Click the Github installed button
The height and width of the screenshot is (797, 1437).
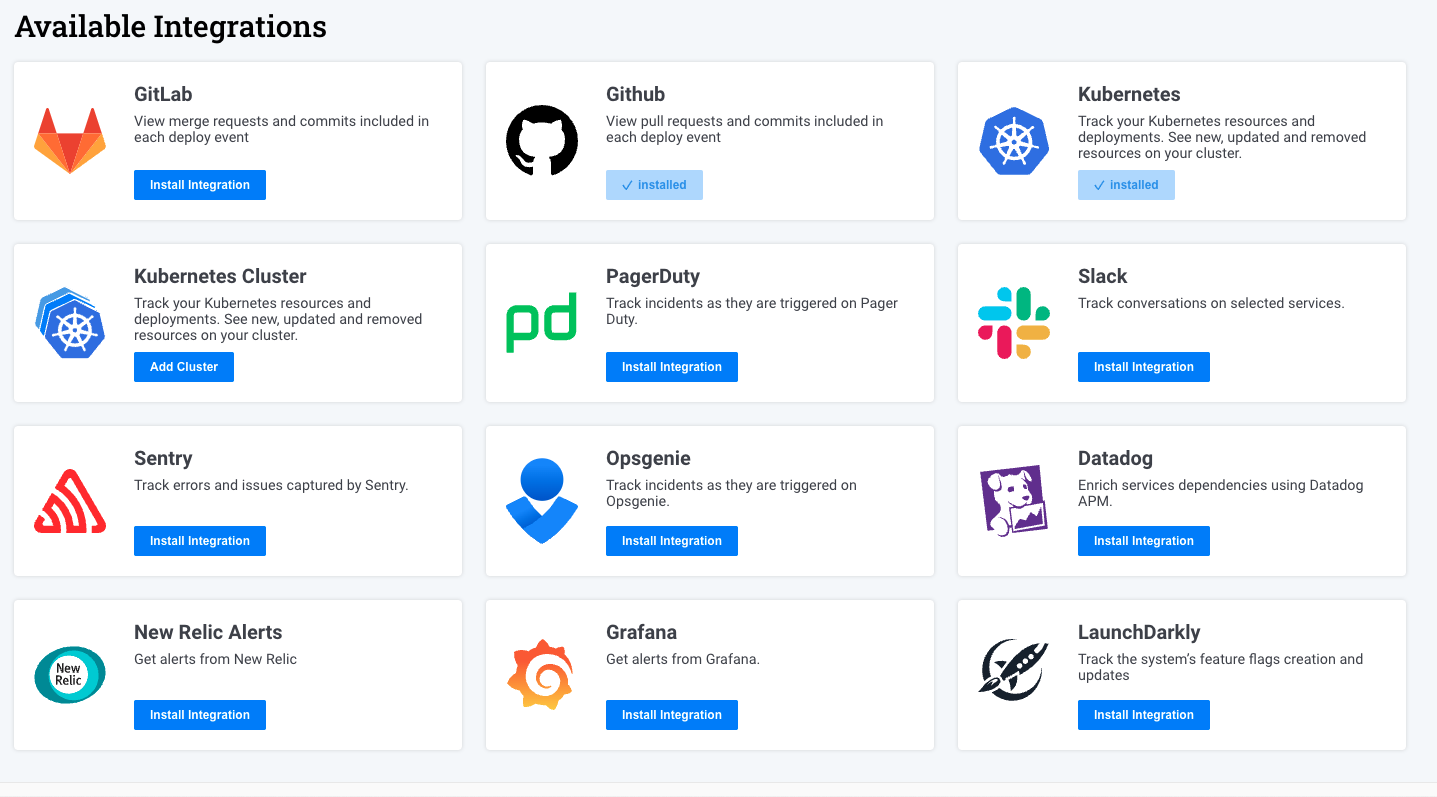coord(654,185)
